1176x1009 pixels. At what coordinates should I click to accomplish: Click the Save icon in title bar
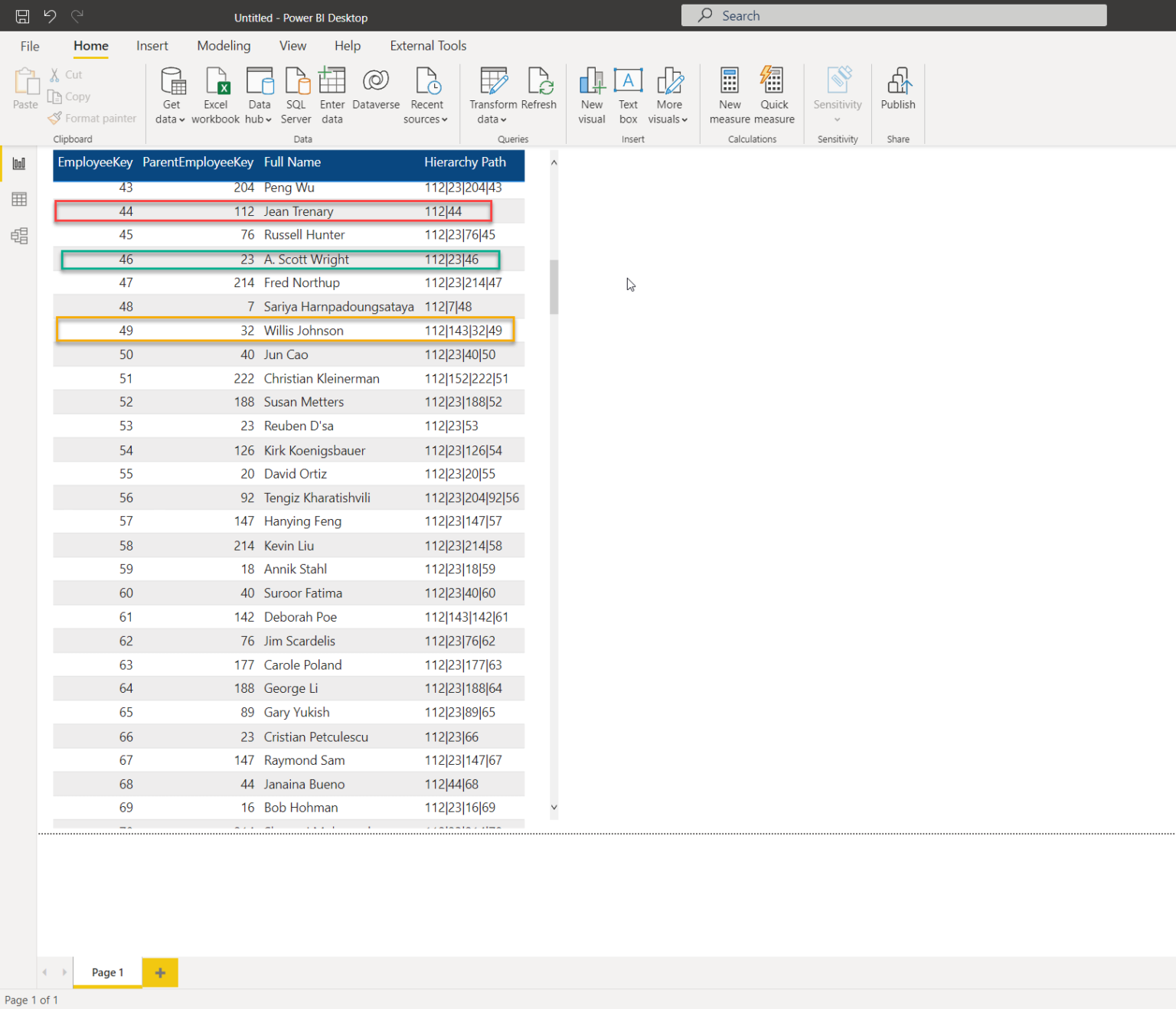click(22, 16)
